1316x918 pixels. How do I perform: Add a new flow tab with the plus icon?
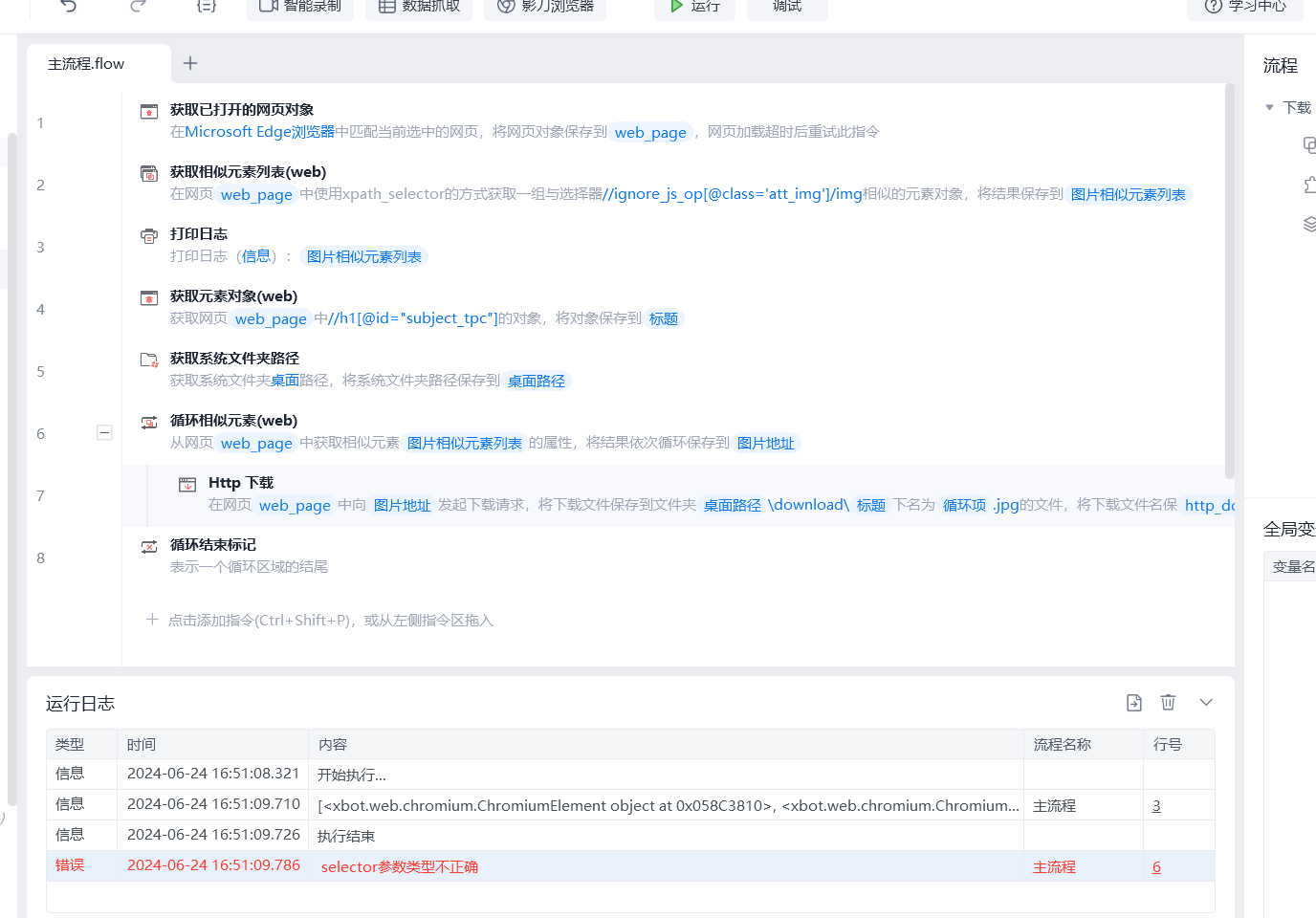pyautogui.click(x=190, y=63)
